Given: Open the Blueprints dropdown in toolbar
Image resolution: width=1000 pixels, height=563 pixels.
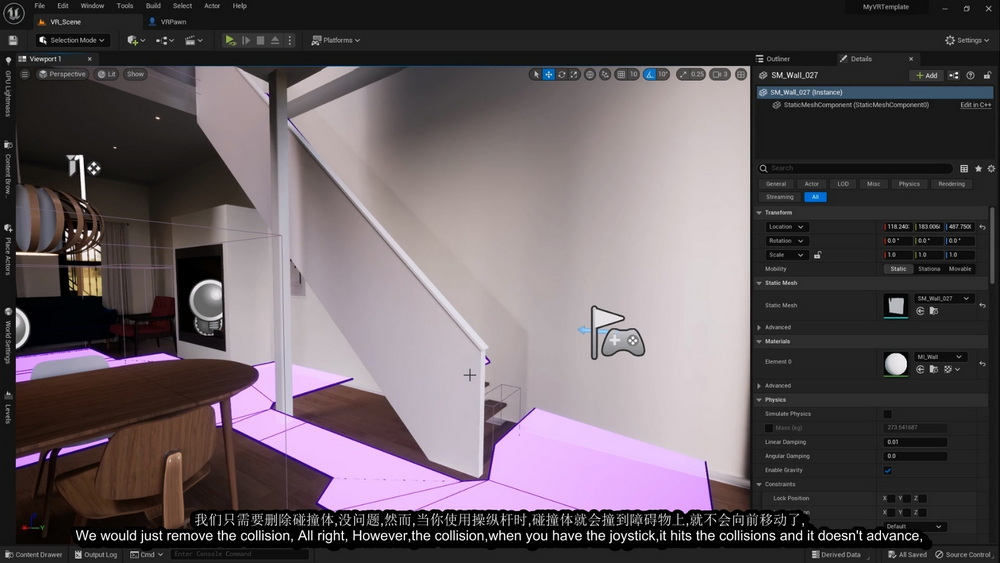Looking at the screenshot, I should tap(165, 40).
